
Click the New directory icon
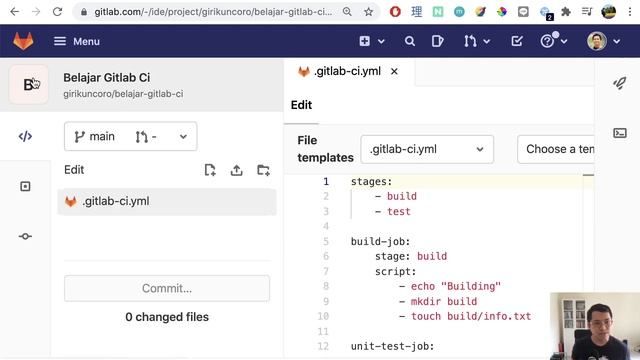click(263, 170)
